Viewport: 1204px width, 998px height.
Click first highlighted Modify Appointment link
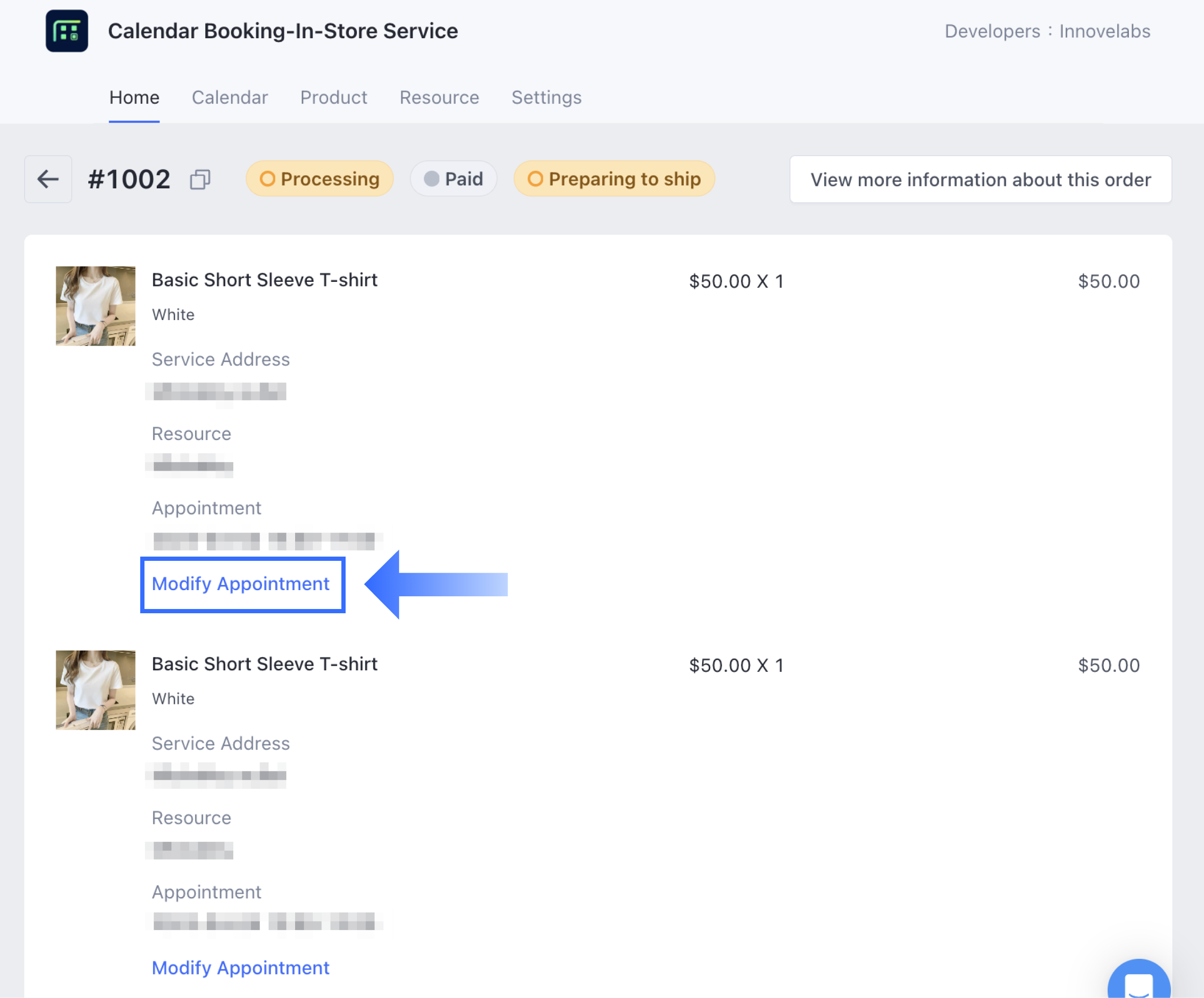241,584
